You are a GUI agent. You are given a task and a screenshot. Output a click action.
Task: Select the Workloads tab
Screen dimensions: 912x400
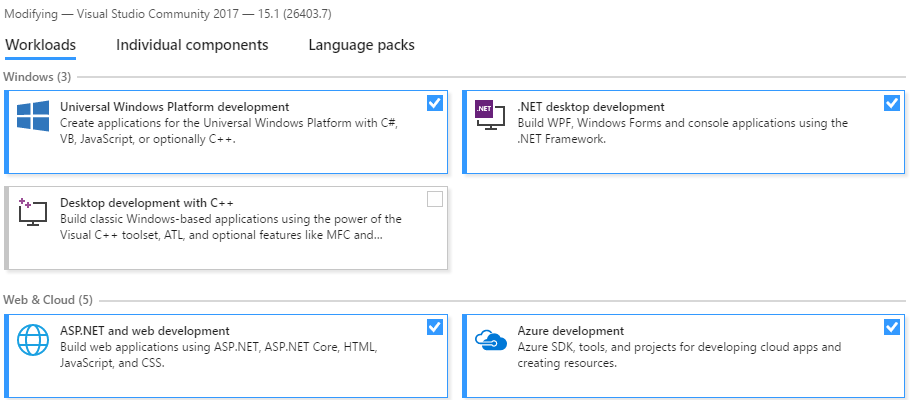coord(41,45)
